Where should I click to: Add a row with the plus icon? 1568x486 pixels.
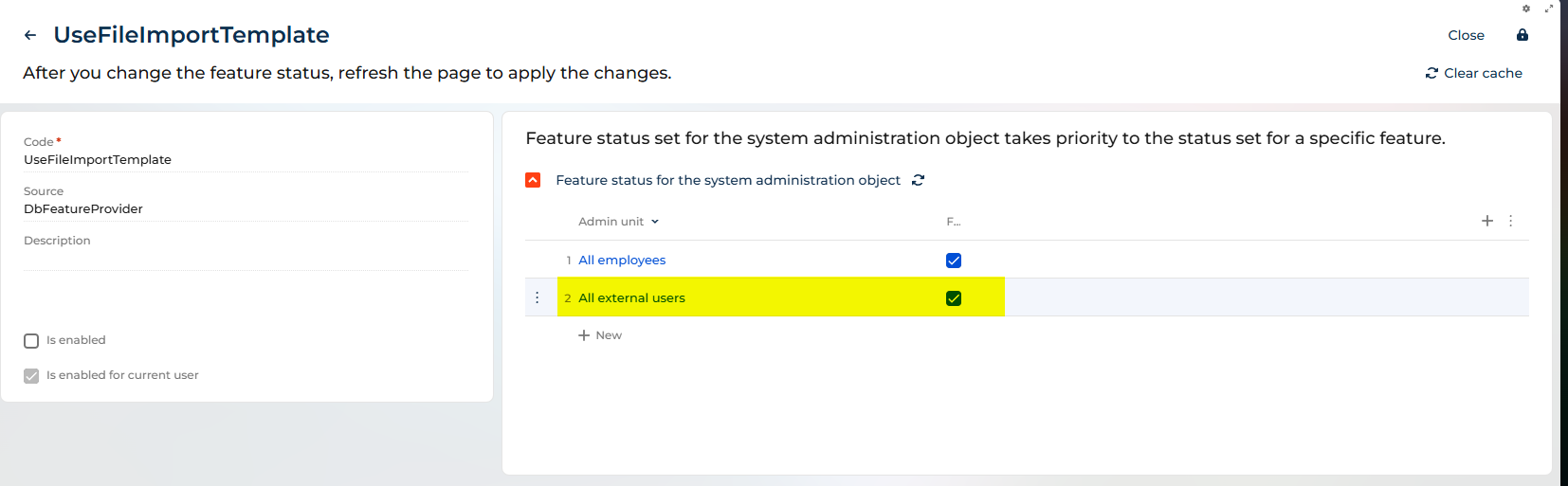tap(1487, 221)
